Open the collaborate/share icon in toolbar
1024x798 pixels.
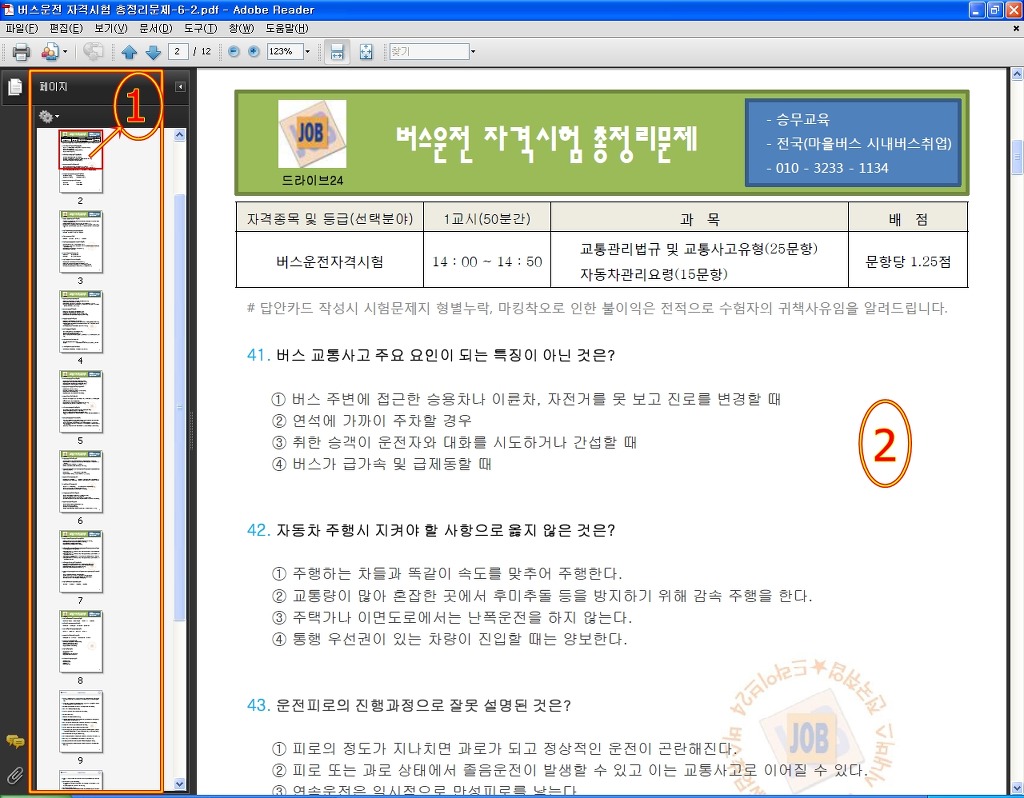pos(50,52)
